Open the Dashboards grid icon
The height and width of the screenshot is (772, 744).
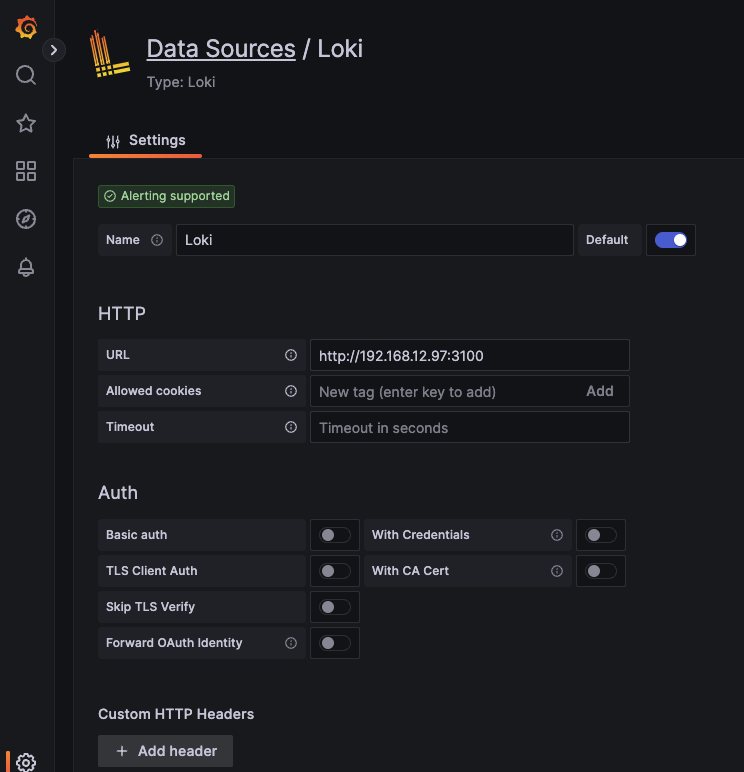point(26,171)
